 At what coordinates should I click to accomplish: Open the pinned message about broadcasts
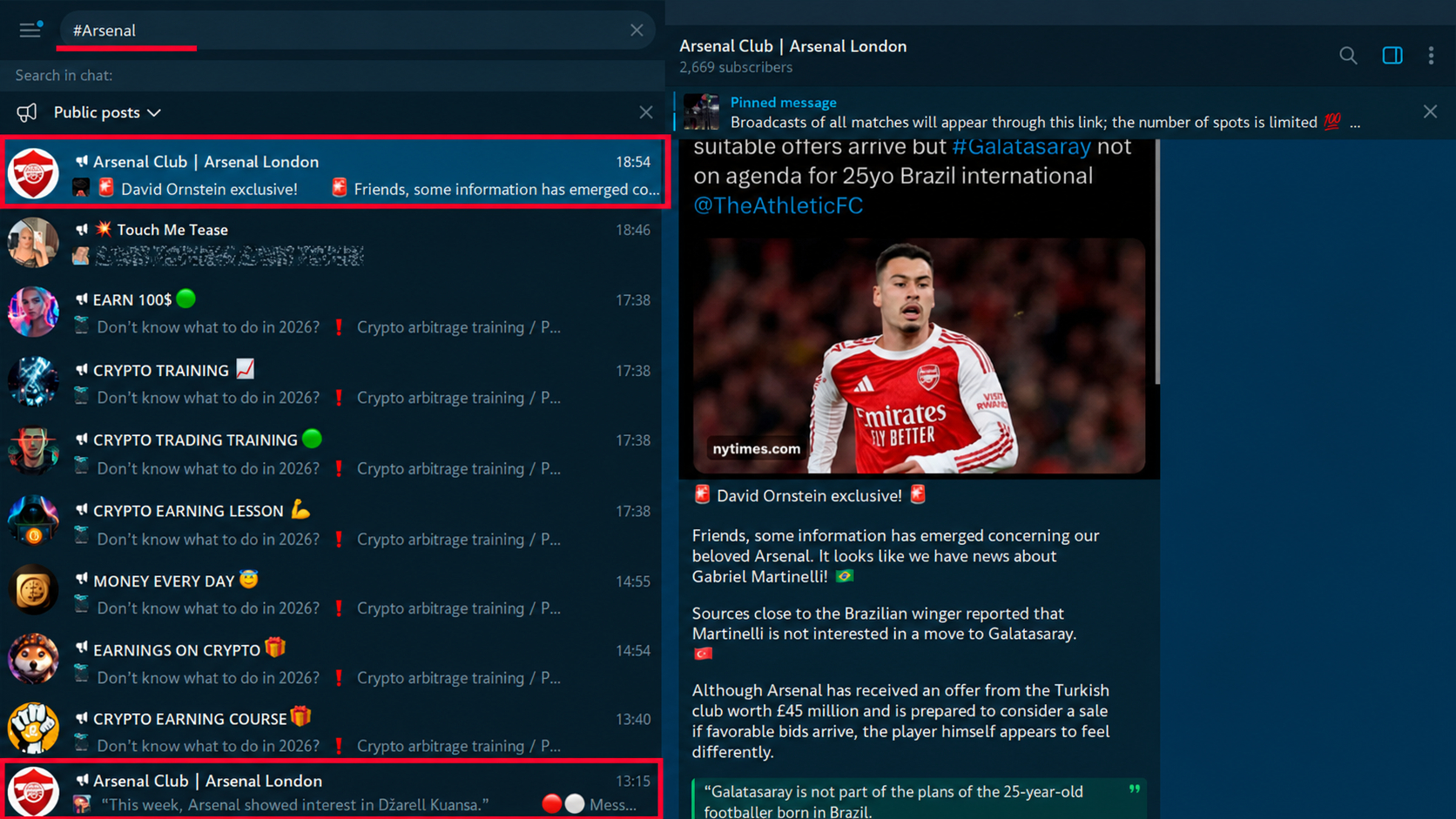[x=1045, y=112]
